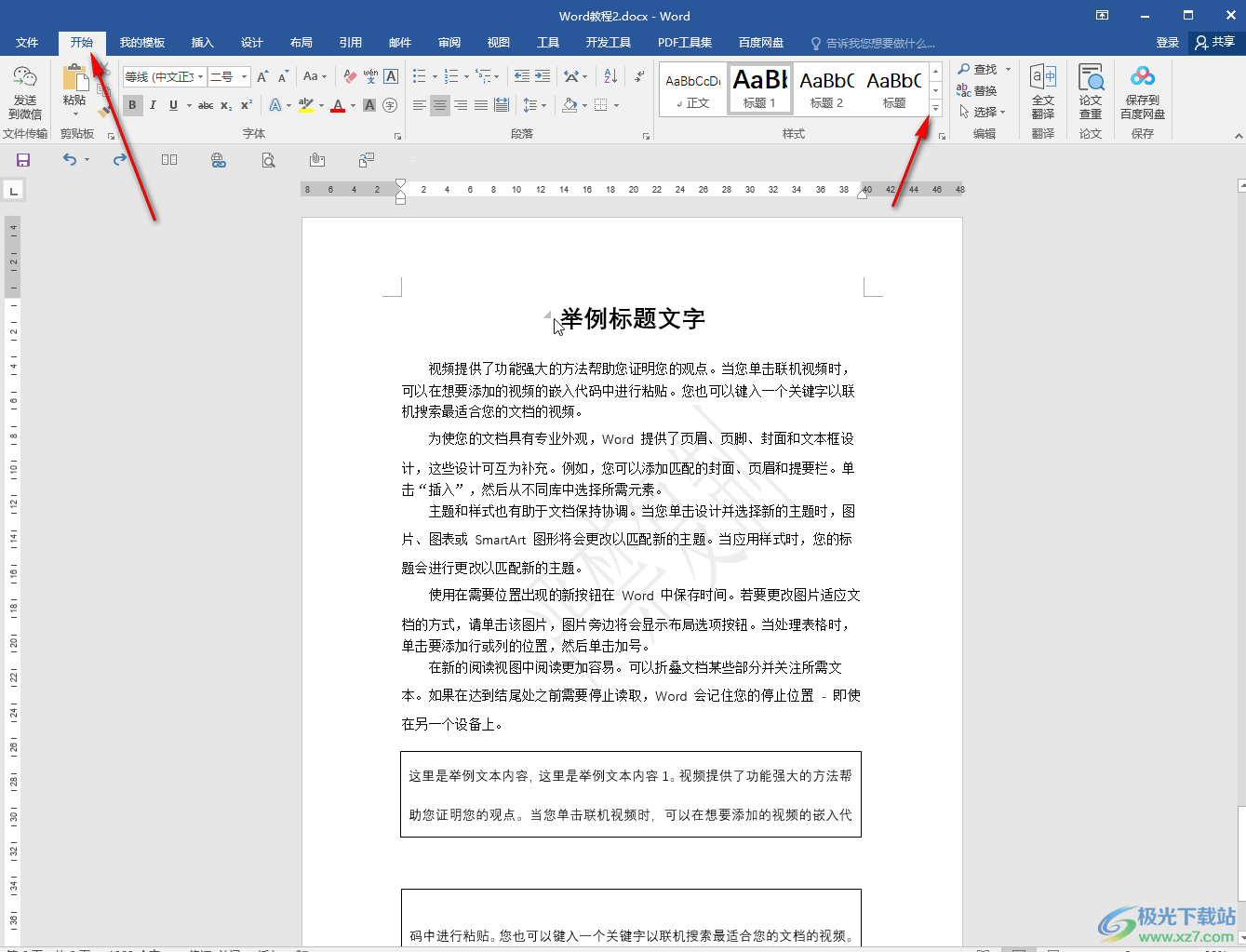This screenshot has width=1246, height=952.
Task: Switch to the PDF Tools tab
Action: [x=685, y=43]
